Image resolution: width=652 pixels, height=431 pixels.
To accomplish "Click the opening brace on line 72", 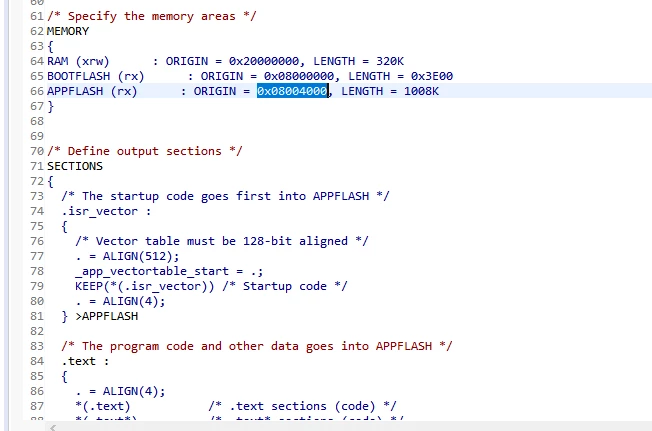I will (x=50, y=181).
